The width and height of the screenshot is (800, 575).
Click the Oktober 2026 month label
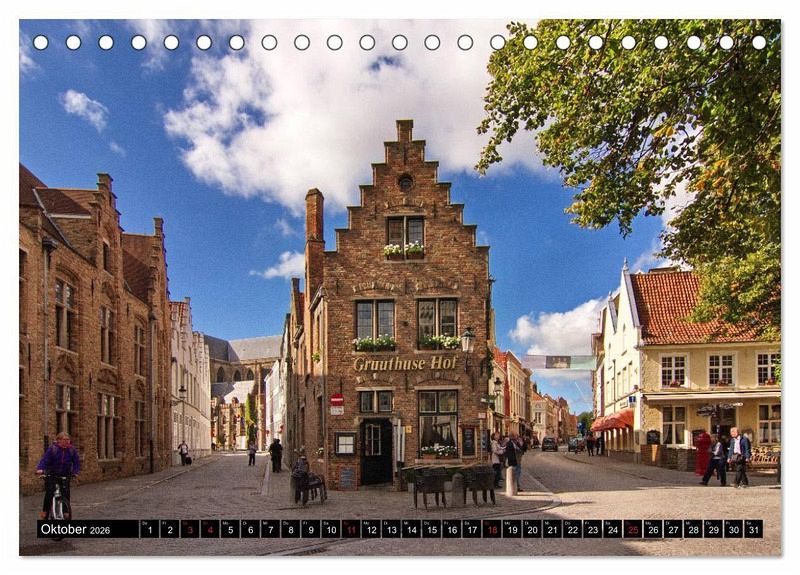pyautogui.click(x=77, y=530)
